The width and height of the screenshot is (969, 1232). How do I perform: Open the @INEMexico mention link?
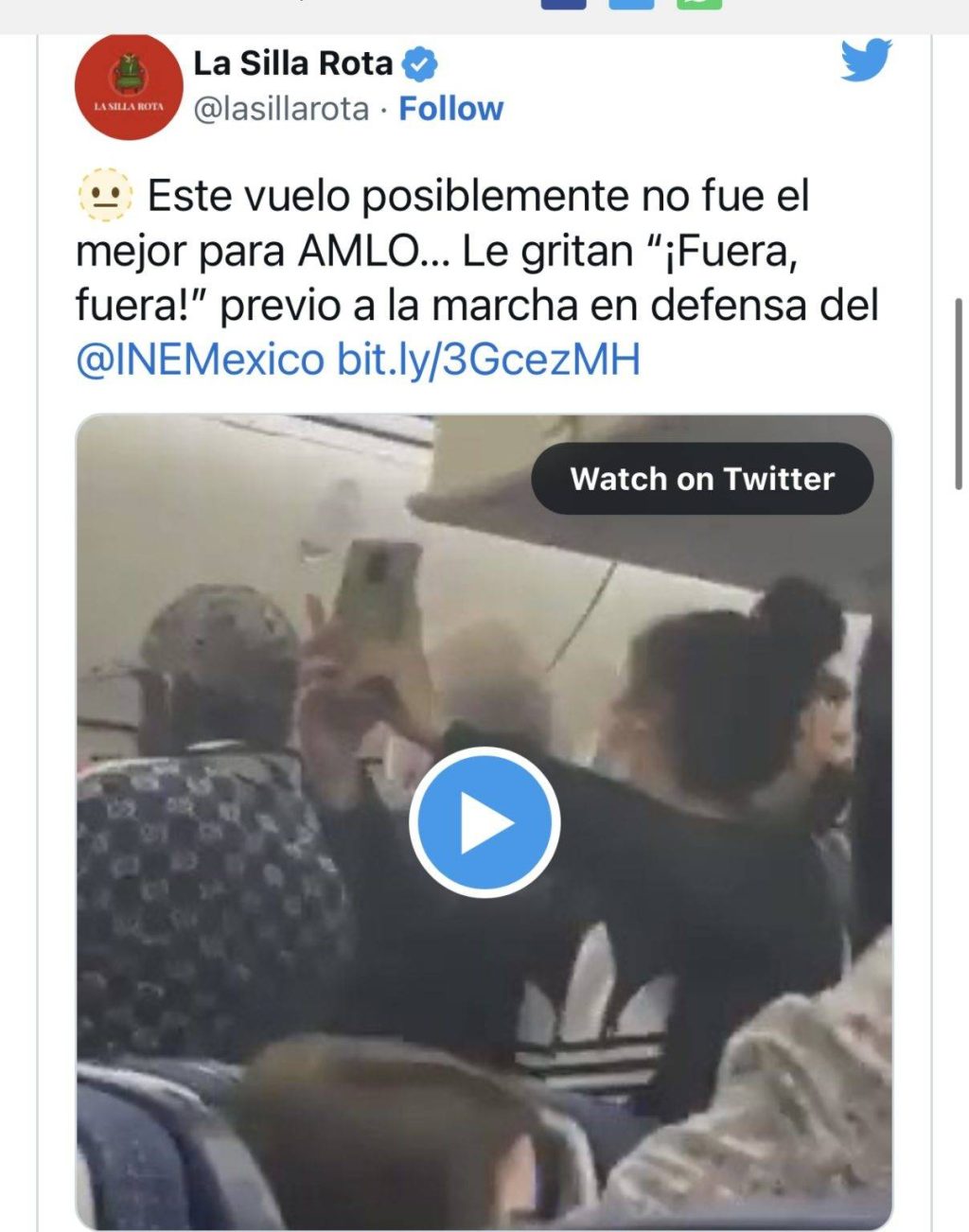pos(200,360)
